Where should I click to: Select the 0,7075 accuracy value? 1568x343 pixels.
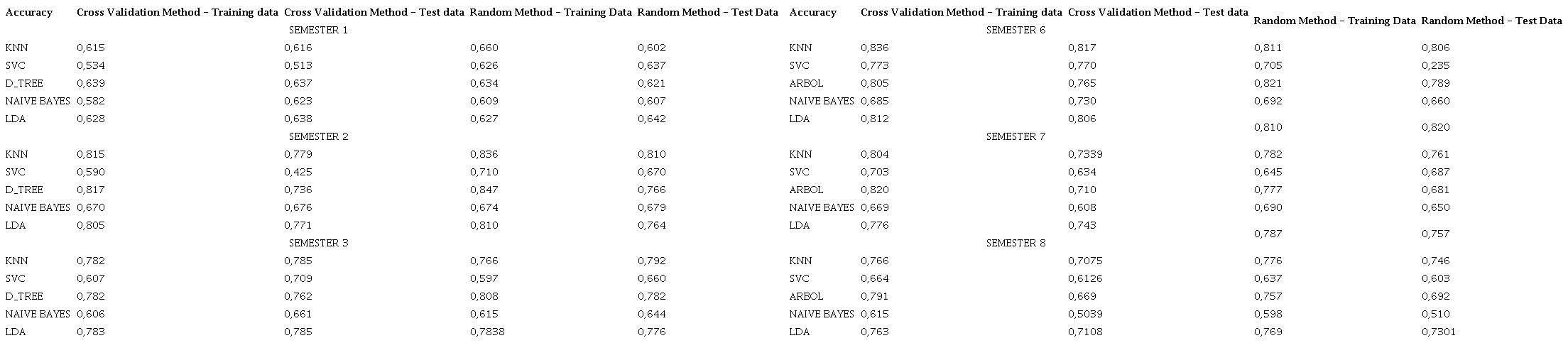(1085, 261)
